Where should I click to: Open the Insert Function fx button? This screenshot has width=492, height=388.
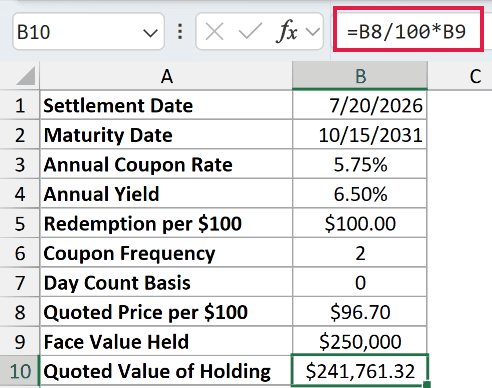[x=287, y=32]
